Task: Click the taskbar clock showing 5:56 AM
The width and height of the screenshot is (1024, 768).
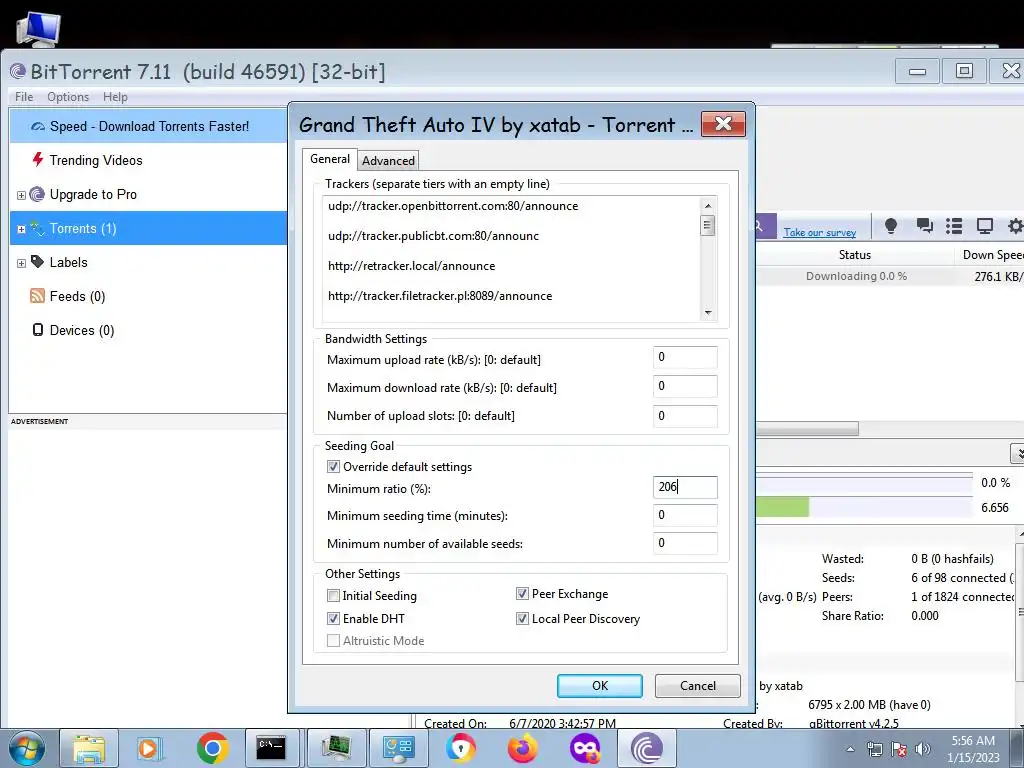Action: click(x=973, y=749)
